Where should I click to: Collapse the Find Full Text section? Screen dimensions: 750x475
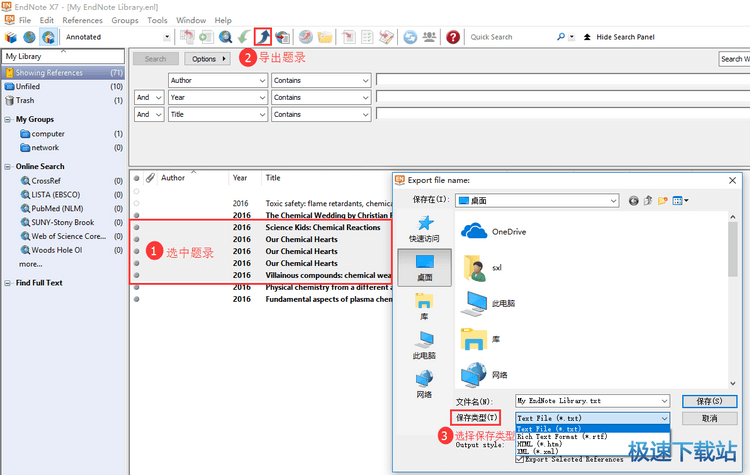pyautogui.click(x=8, y=283)
